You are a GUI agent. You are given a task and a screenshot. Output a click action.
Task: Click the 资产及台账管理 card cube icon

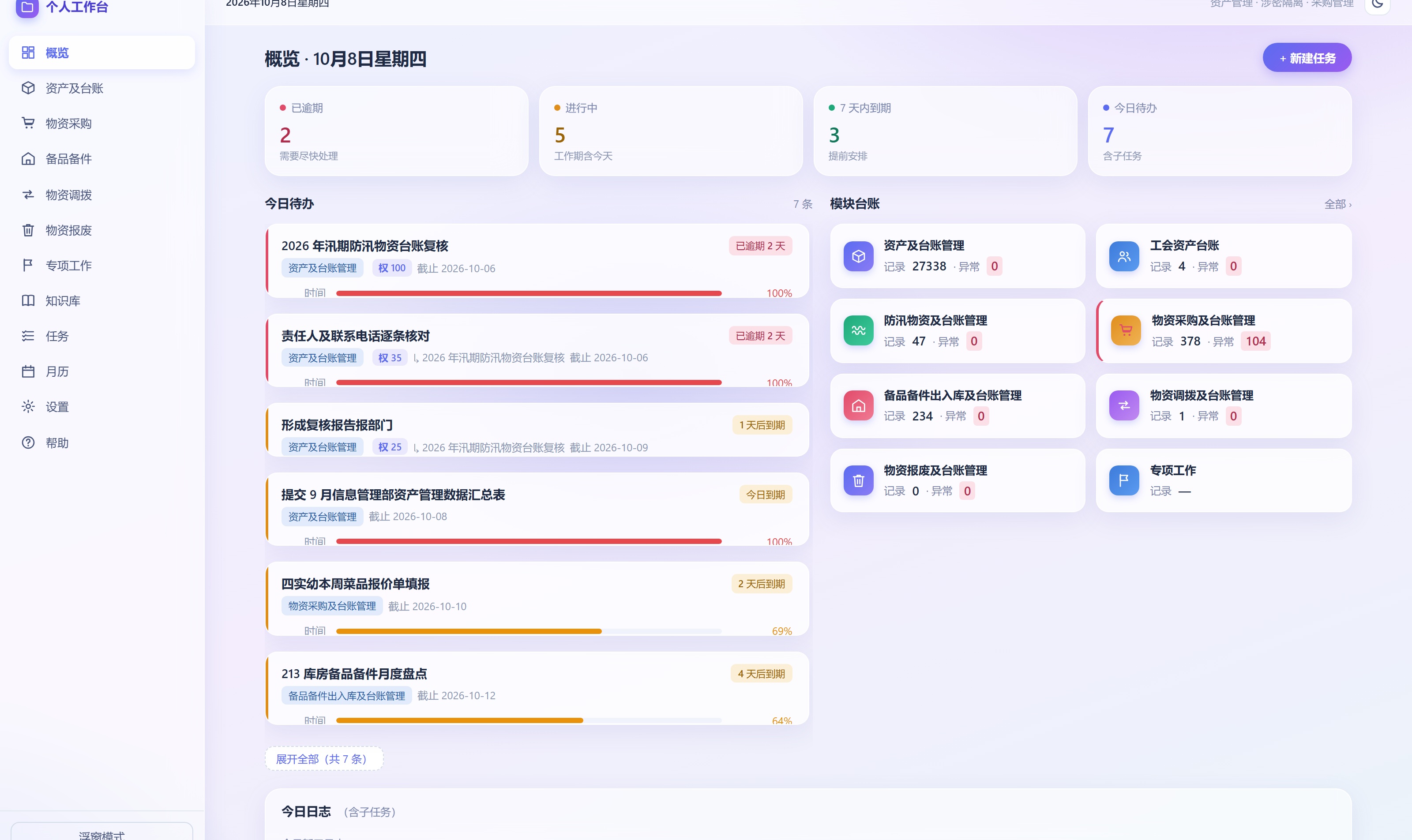pyautogui.click(x=858, y=256)
